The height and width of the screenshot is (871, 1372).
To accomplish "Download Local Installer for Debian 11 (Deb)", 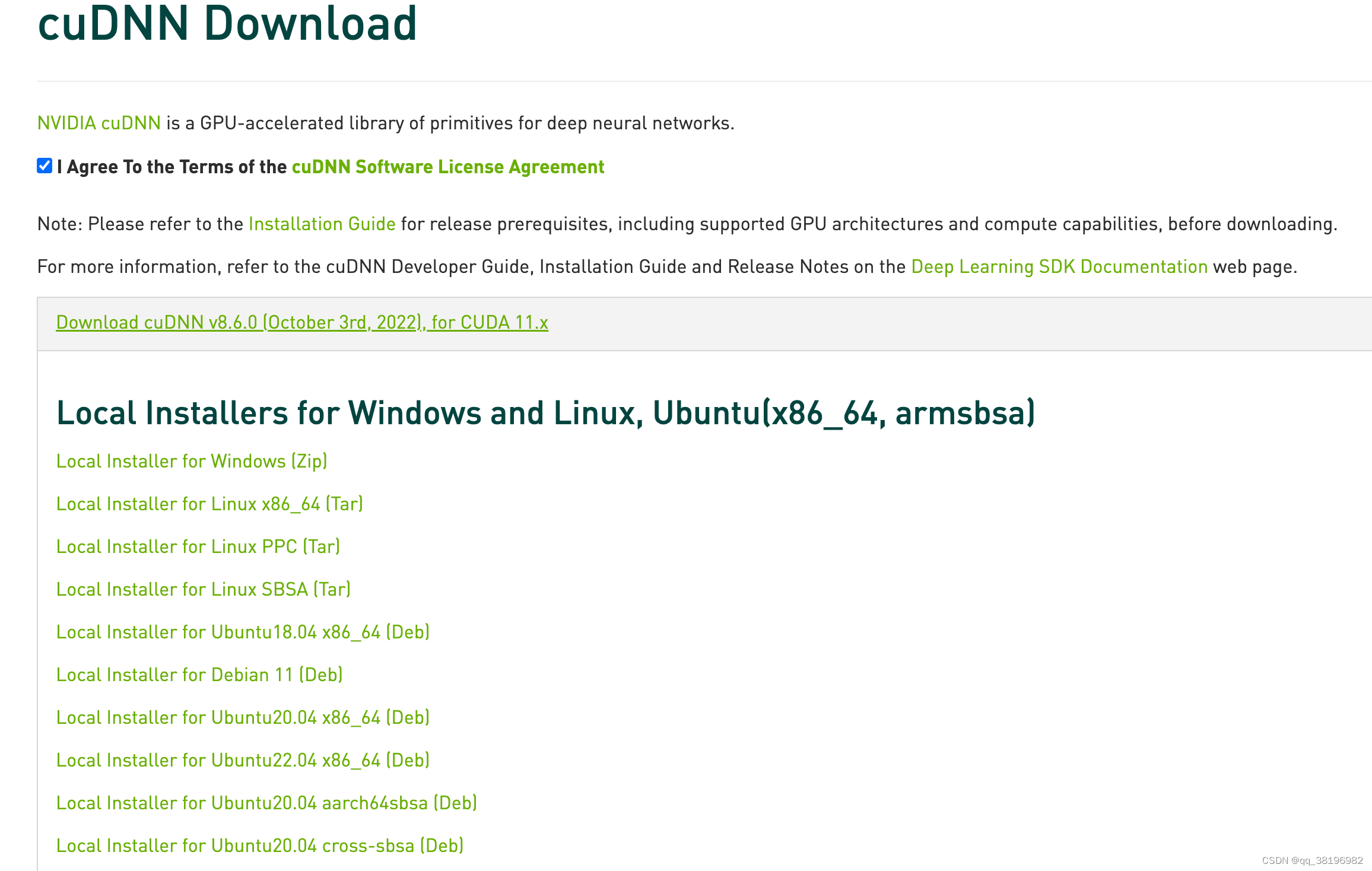I will [199, 675].
